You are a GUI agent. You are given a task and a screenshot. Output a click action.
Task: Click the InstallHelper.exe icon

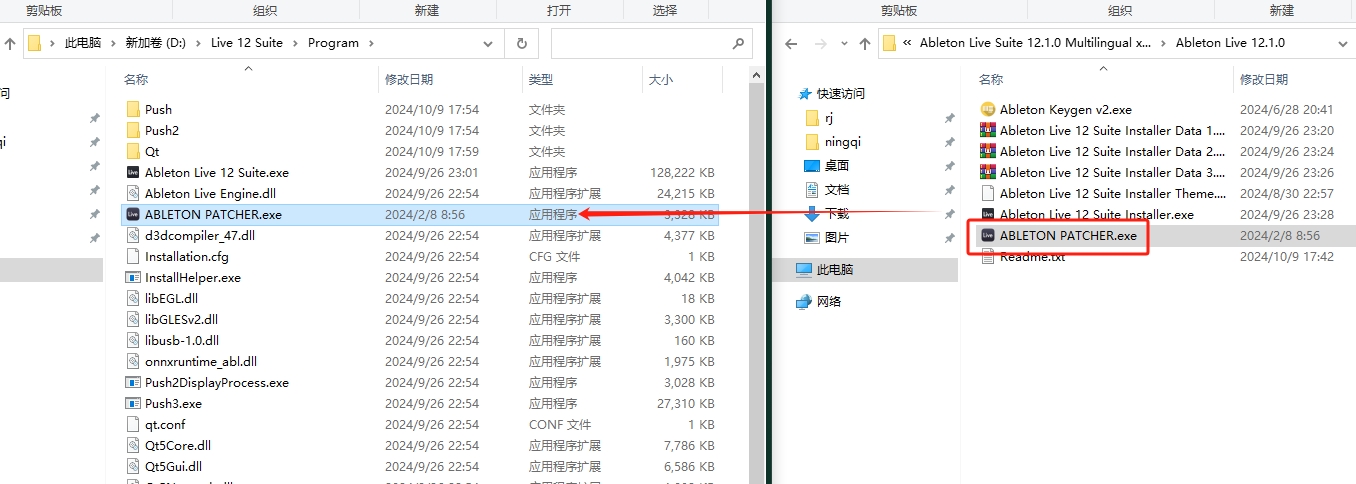tap(134, 277)
